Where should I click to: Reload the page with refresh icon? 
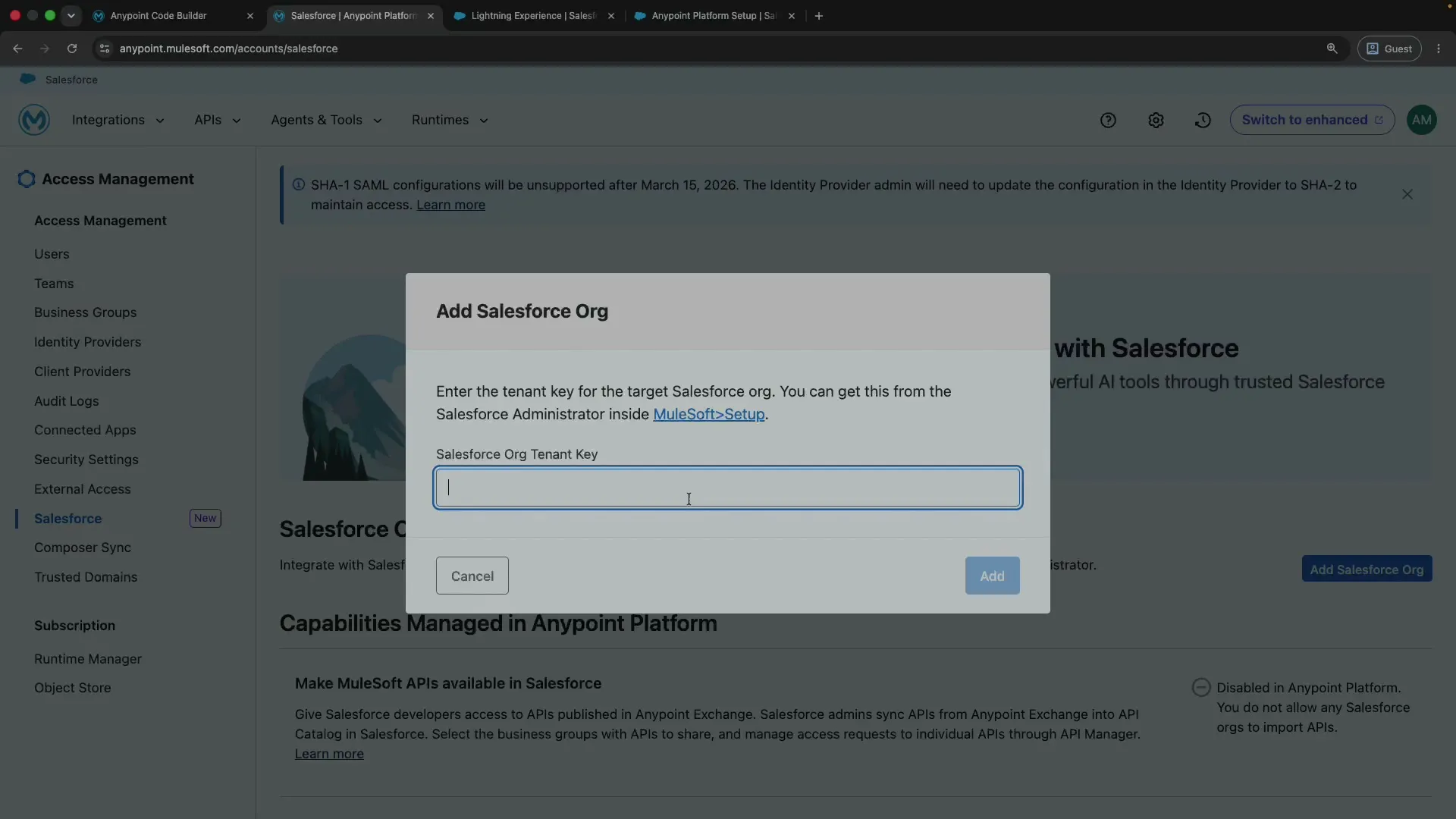pos(72,49)
